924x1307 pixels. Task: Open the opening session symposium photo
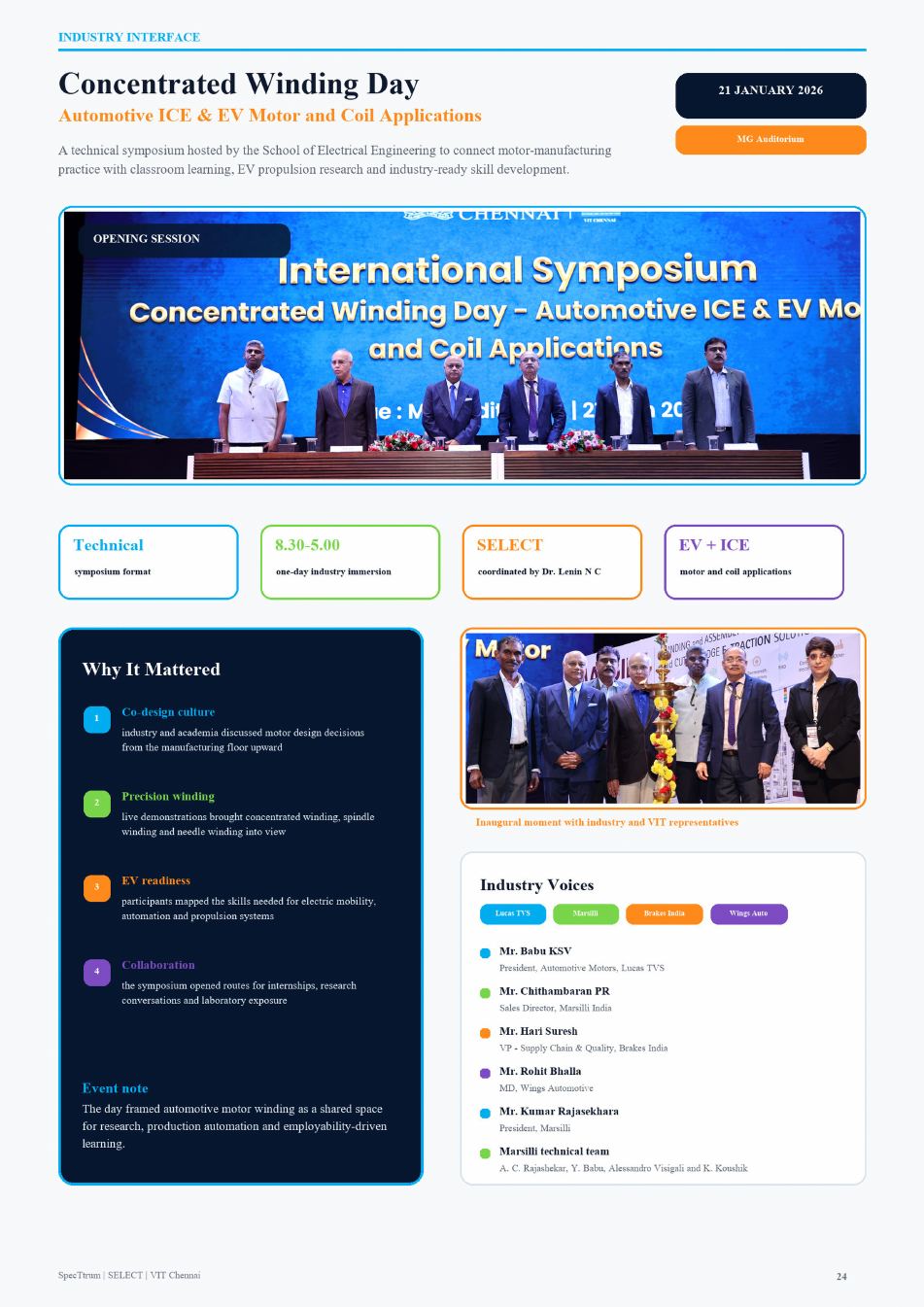click(462, 345)
